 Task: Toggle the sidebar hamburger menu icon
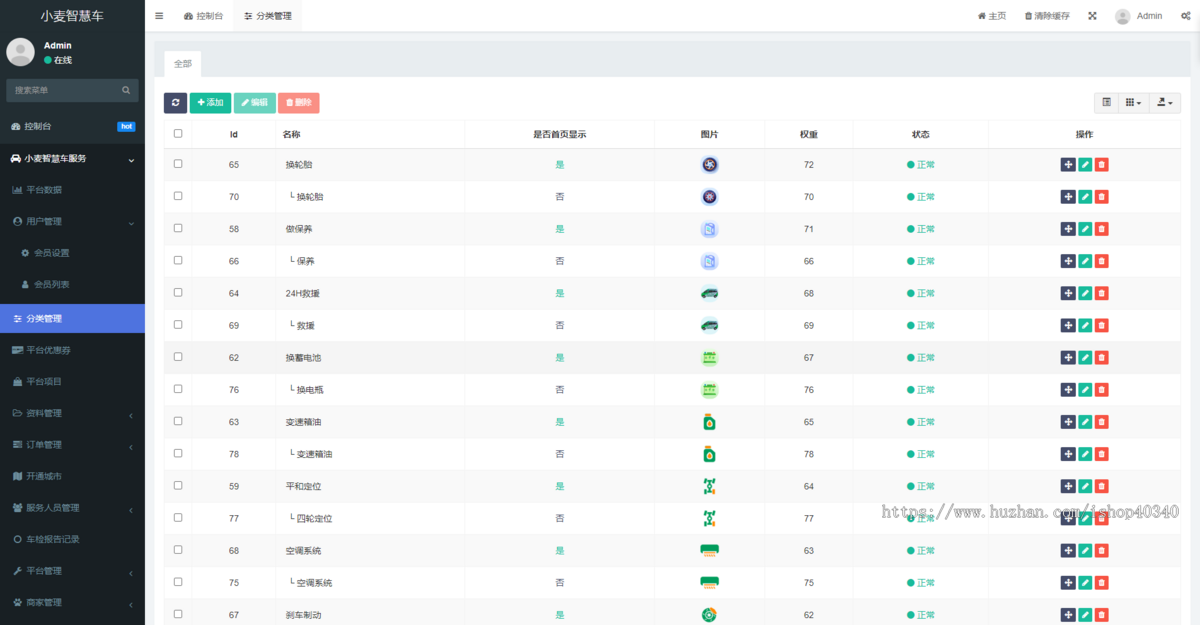pos(159,16)
